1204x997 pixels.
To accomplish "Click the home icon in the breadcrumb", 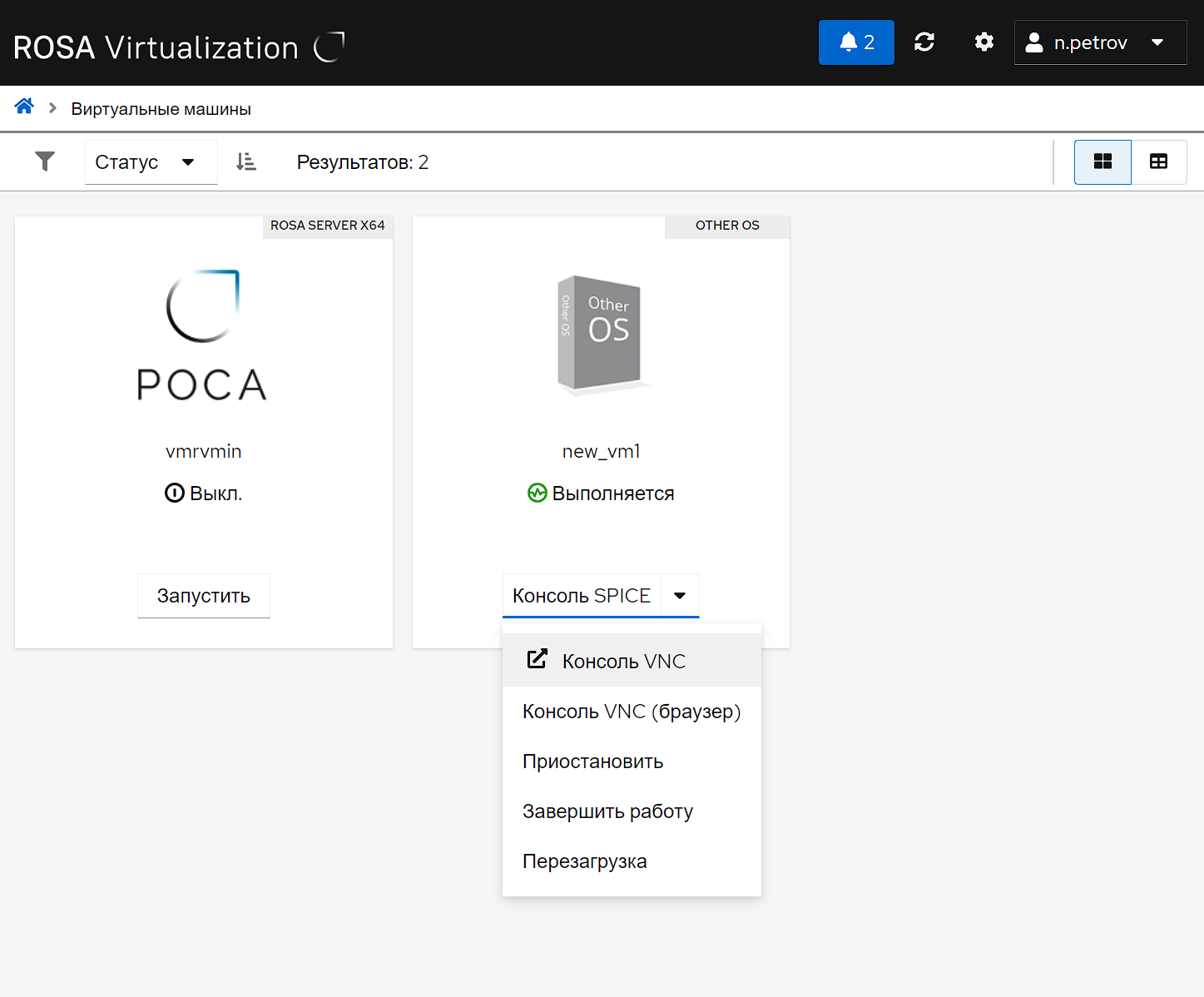I will [x=24, y=107].
